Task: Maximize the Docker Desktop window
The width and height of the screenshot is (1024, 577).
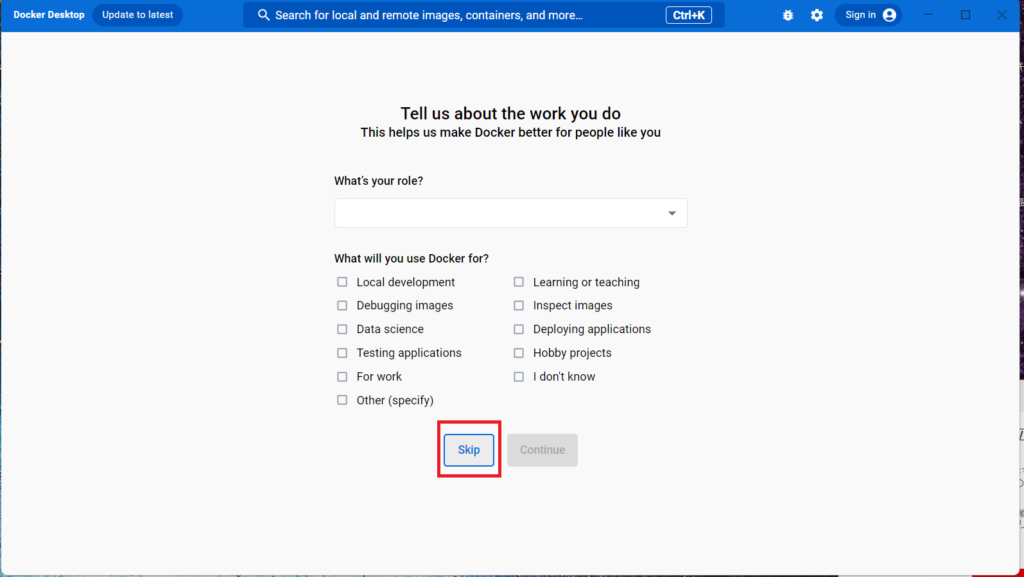Action: tap(965, 14)
